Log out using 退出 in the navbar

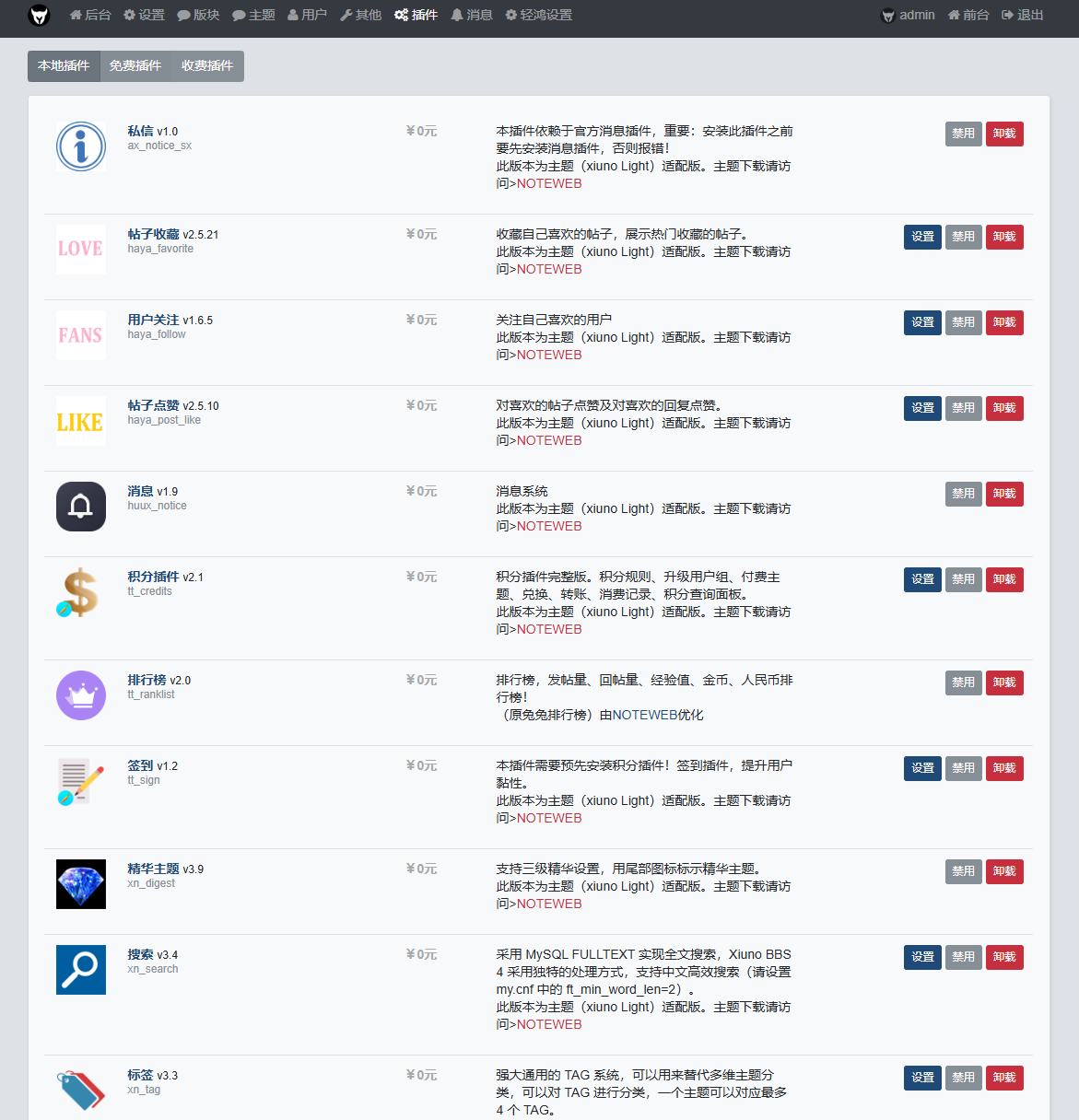coord(1023,16)
